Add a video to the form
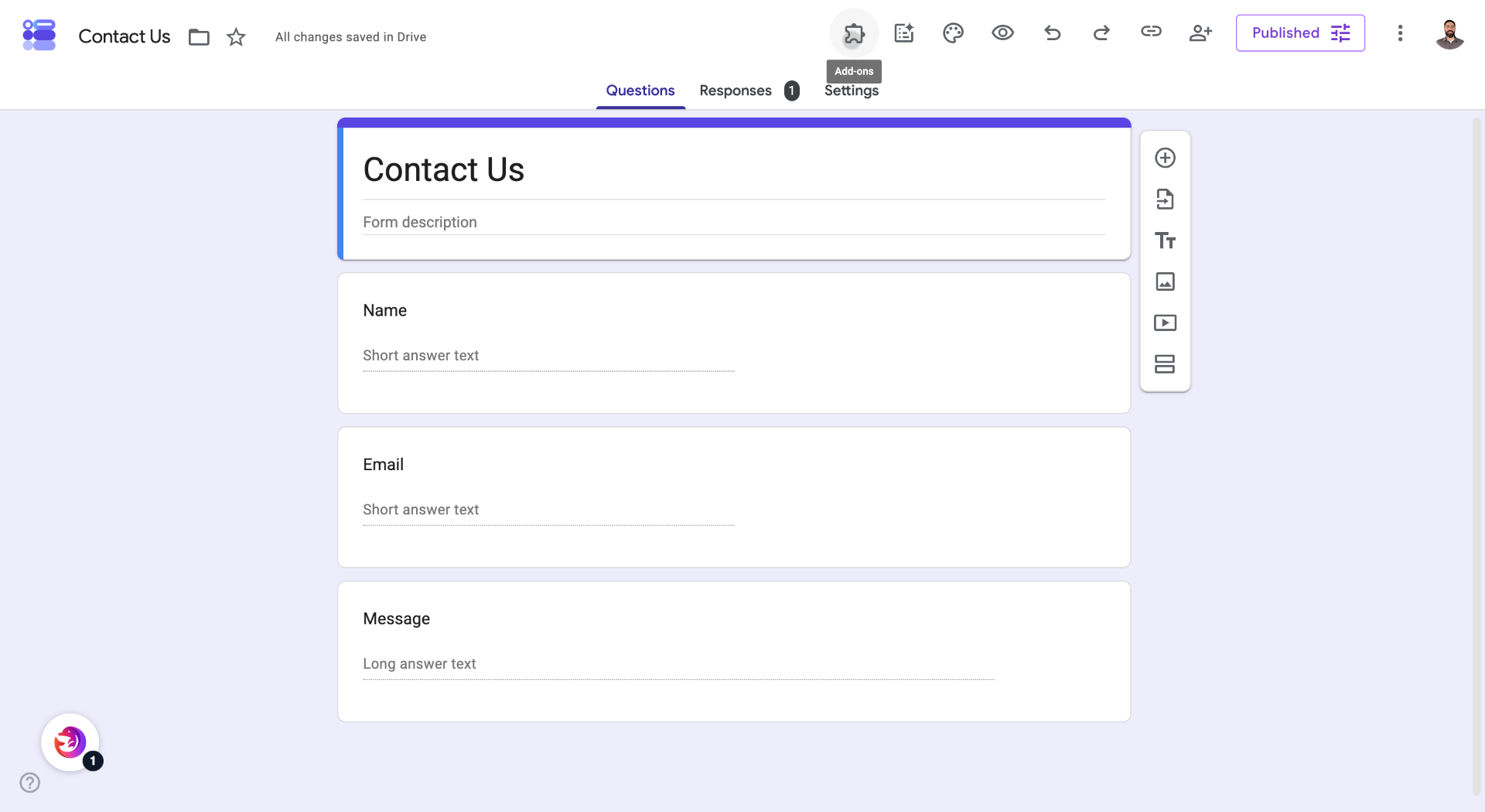The height and width of the screenshot is (812, 1485). click(1165, 322)
